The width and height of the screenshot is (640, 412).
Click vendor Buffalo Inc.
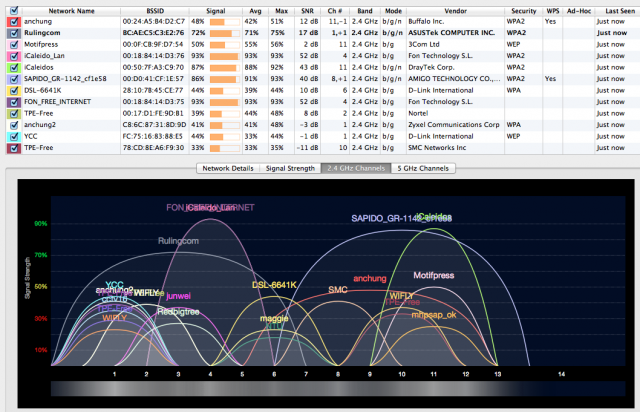(426, 21)
